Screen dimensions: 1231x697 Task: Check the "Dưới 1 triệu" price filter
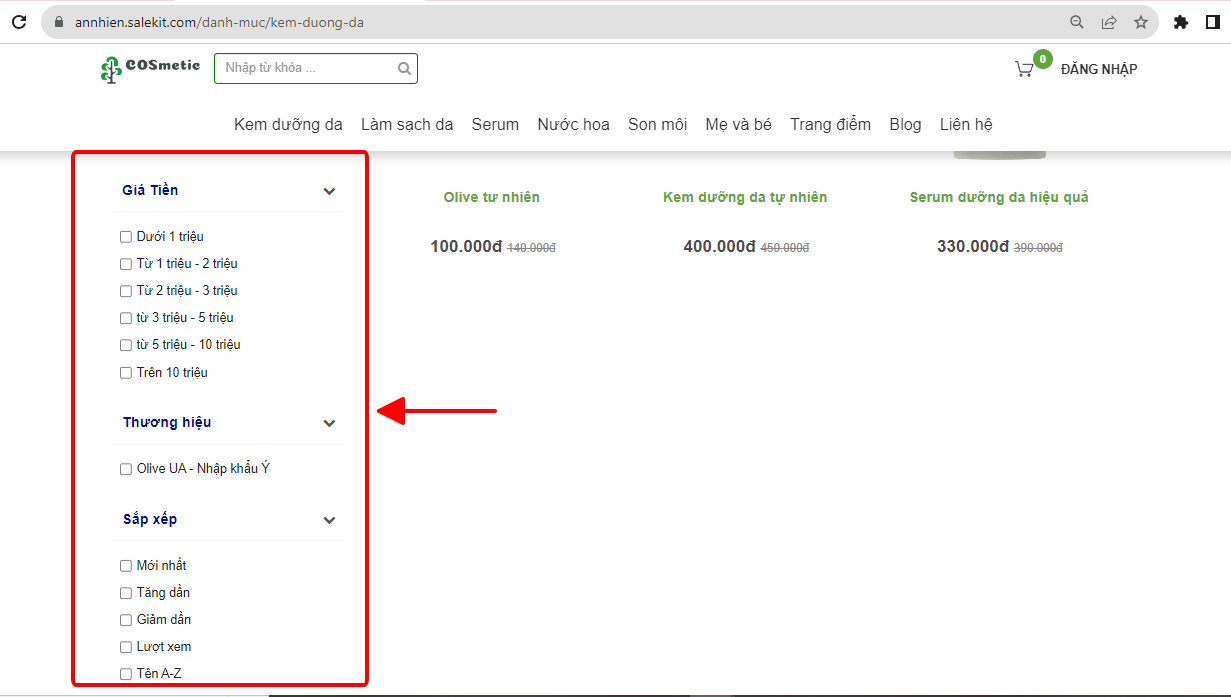[x=126, y=237]
